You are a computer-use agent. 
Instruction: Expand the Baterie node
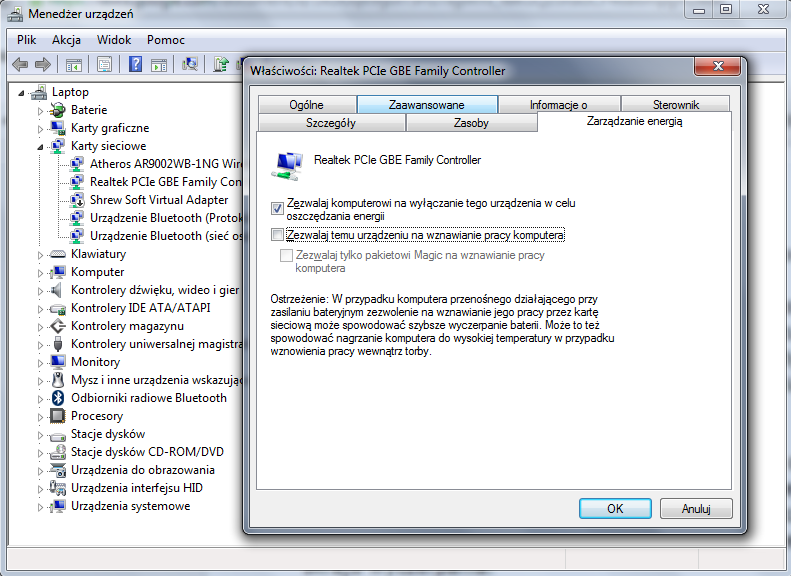coord(40,110)
